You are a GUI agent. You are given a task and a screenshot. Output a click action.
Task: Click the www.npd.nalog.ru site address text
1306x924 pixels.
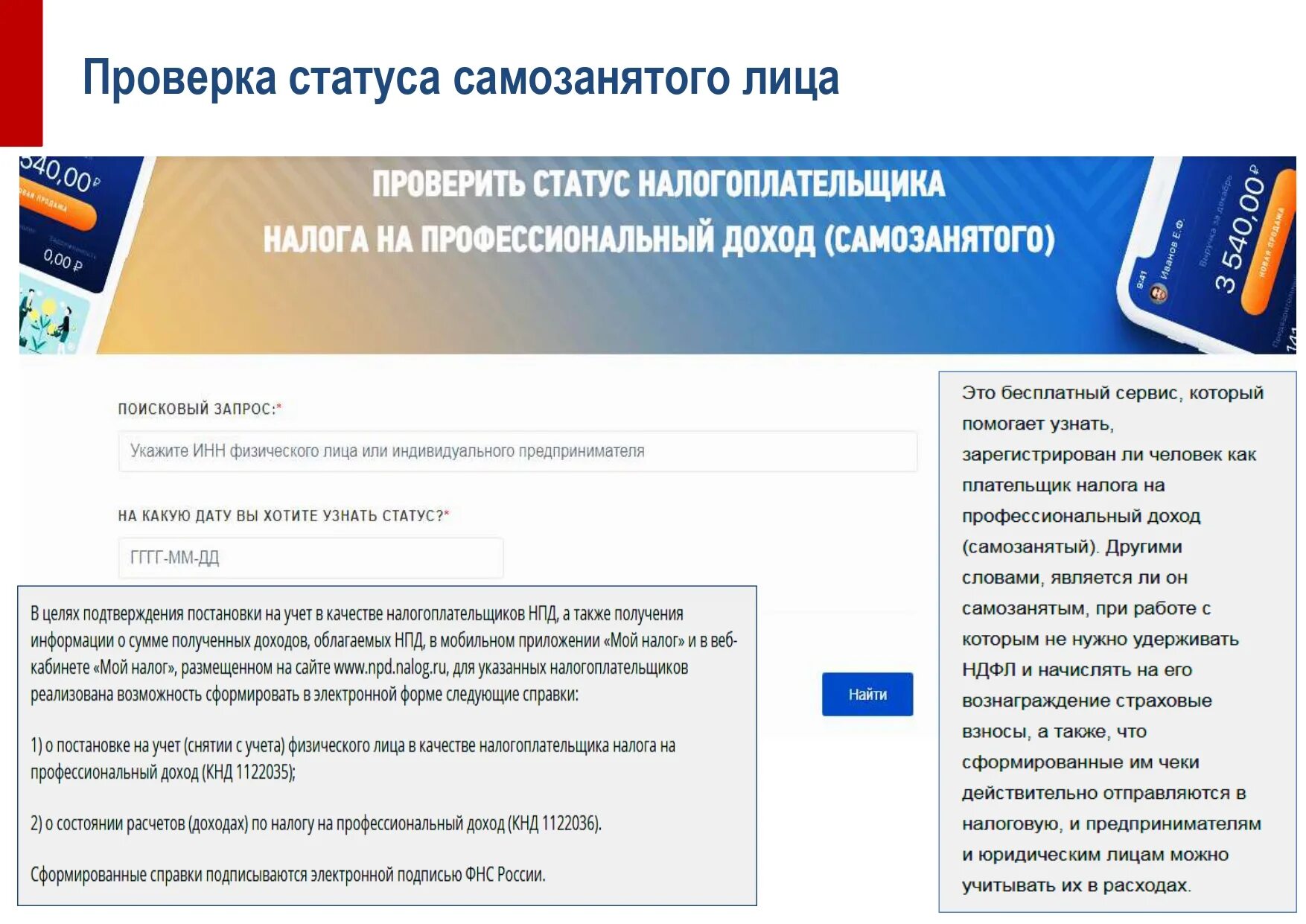tap(390, 667)
